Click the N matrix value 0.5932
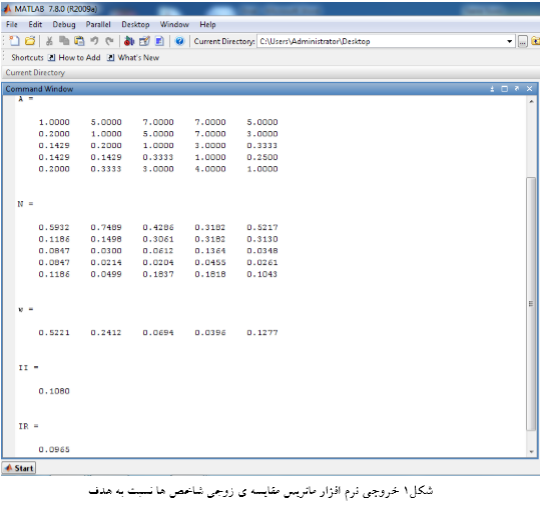542x514 pixels. click(x=54, y=227)
